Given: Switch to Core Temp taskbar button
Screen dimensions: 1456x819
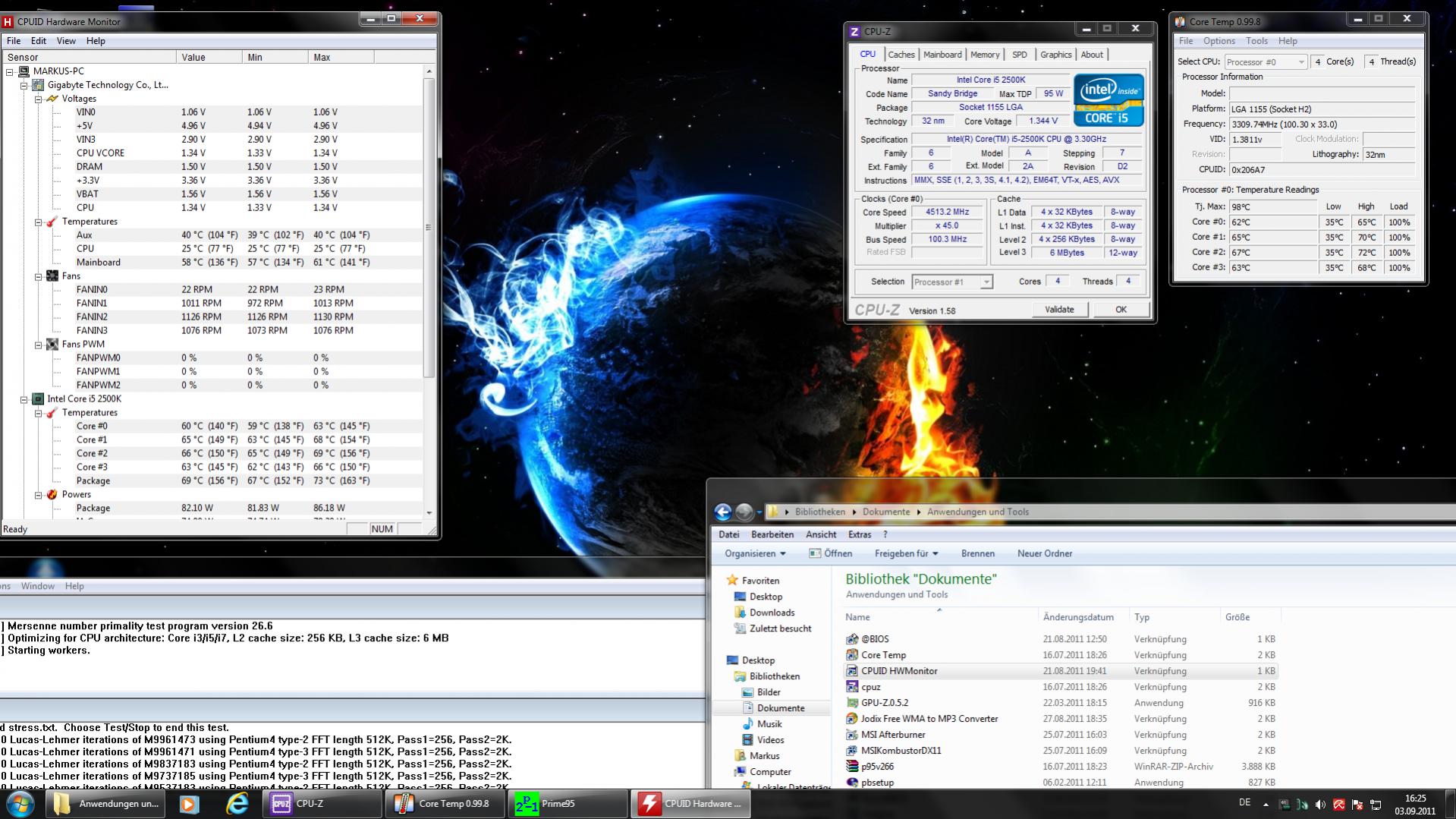Looking at the screenshot, I should click(x=446, y=804).
